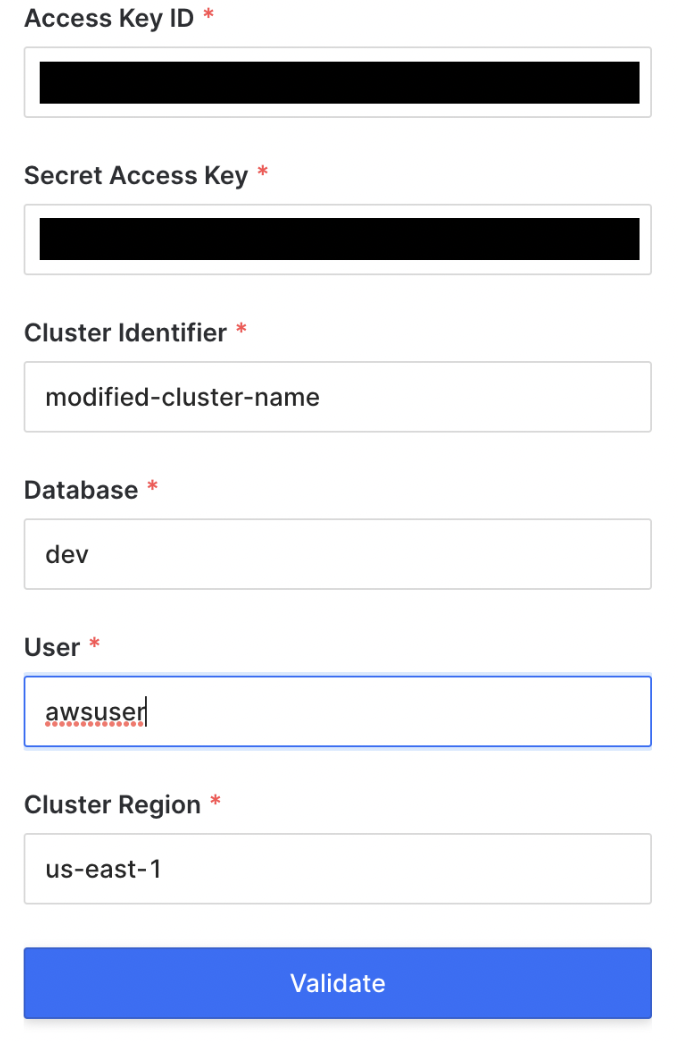This screenshot has height=1042, width=678.
Task: Click the Validate button
Action: [338, 983]
